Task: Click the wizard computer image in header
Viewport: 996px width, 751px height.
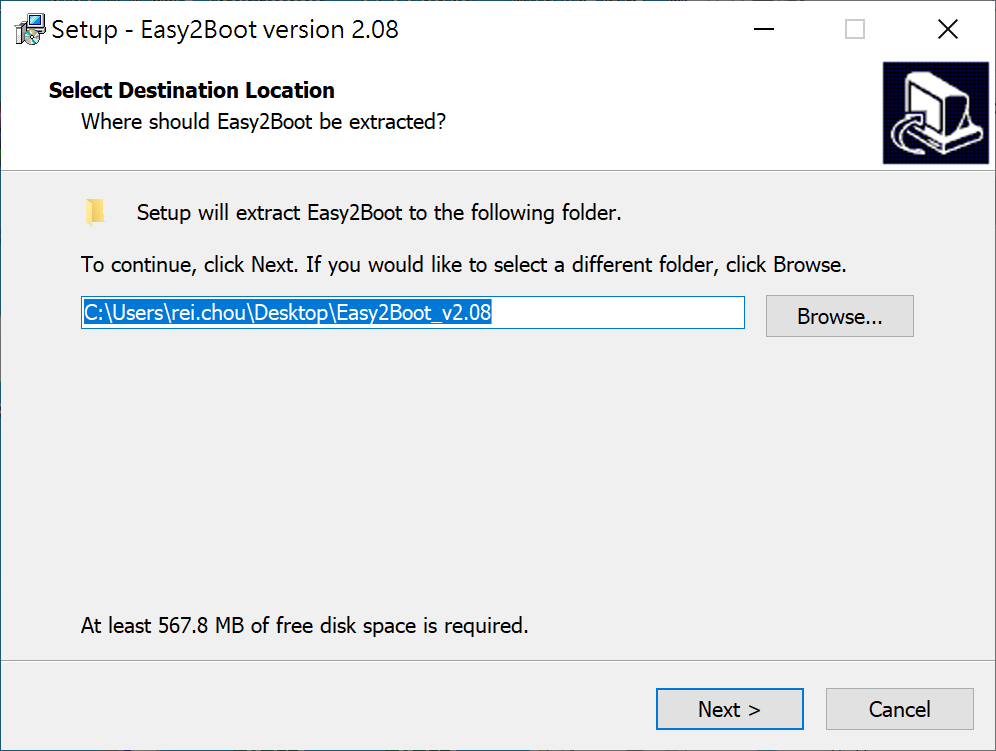Action: 934,112
